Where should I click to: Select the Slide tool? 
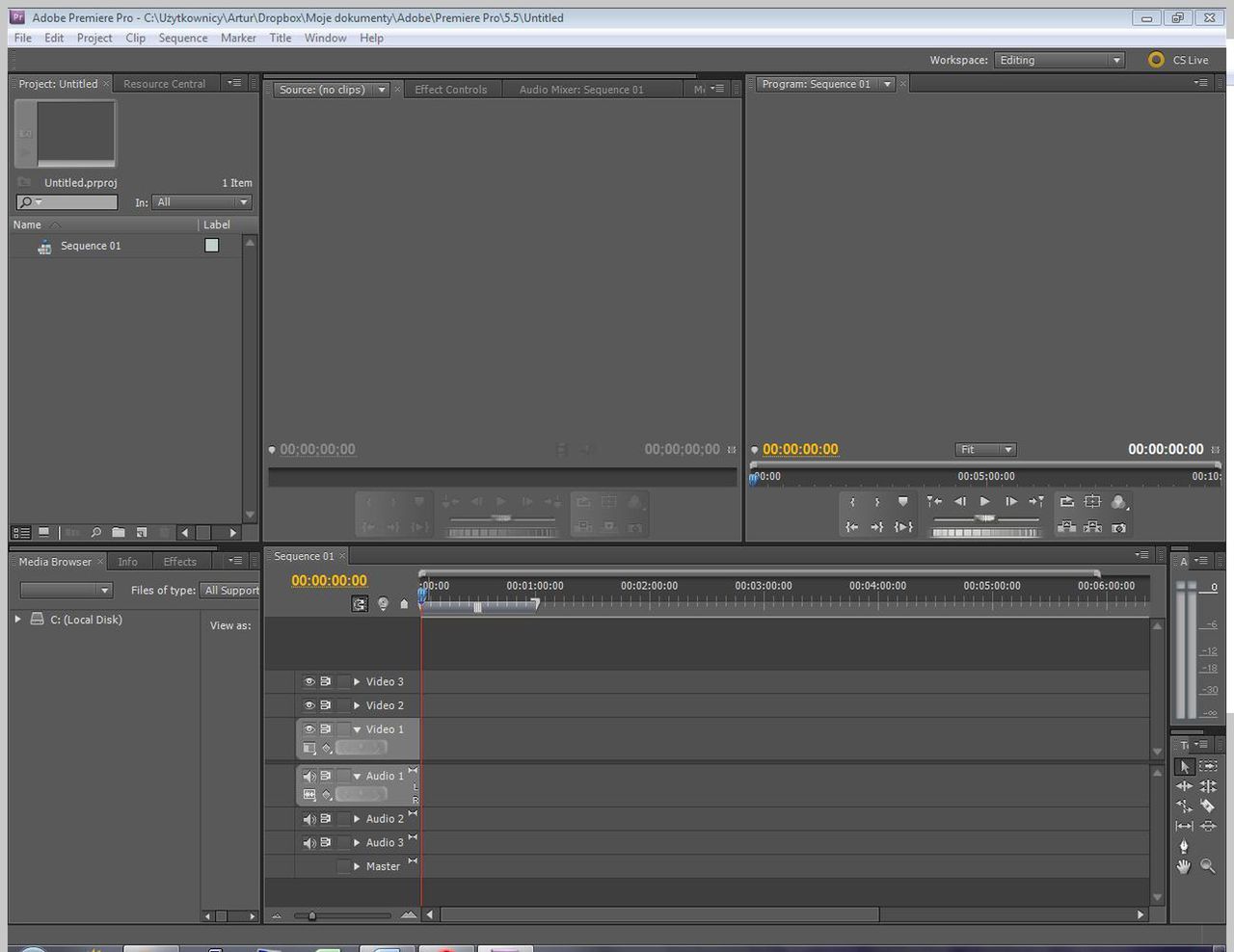pyautogui.click(x=1208, y=826)
